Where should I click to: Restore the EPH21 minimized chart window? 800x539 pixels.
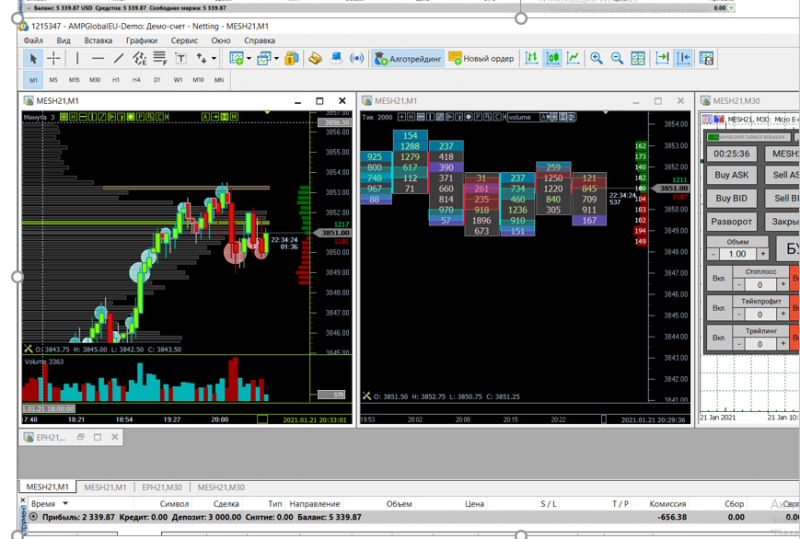coord(80,437)
